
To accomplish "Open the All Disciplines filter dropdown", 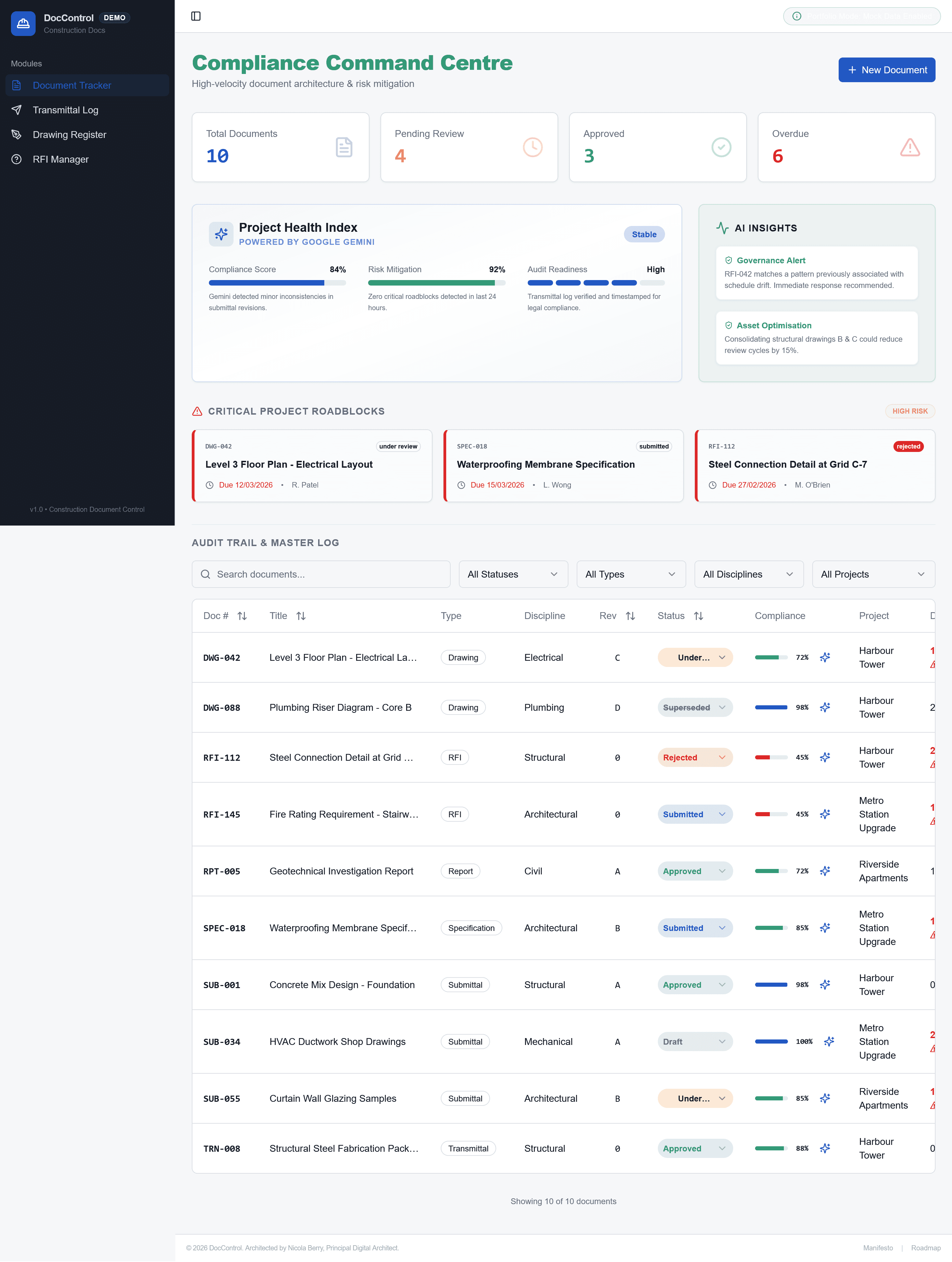I will coord(748,574).
